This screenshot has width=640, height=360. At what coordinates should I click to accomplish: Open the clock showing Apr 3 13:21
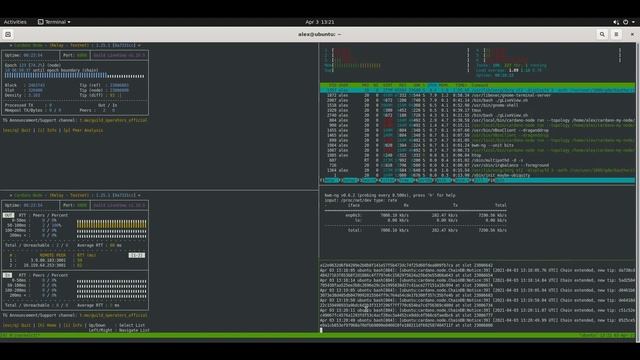point(320,22)
